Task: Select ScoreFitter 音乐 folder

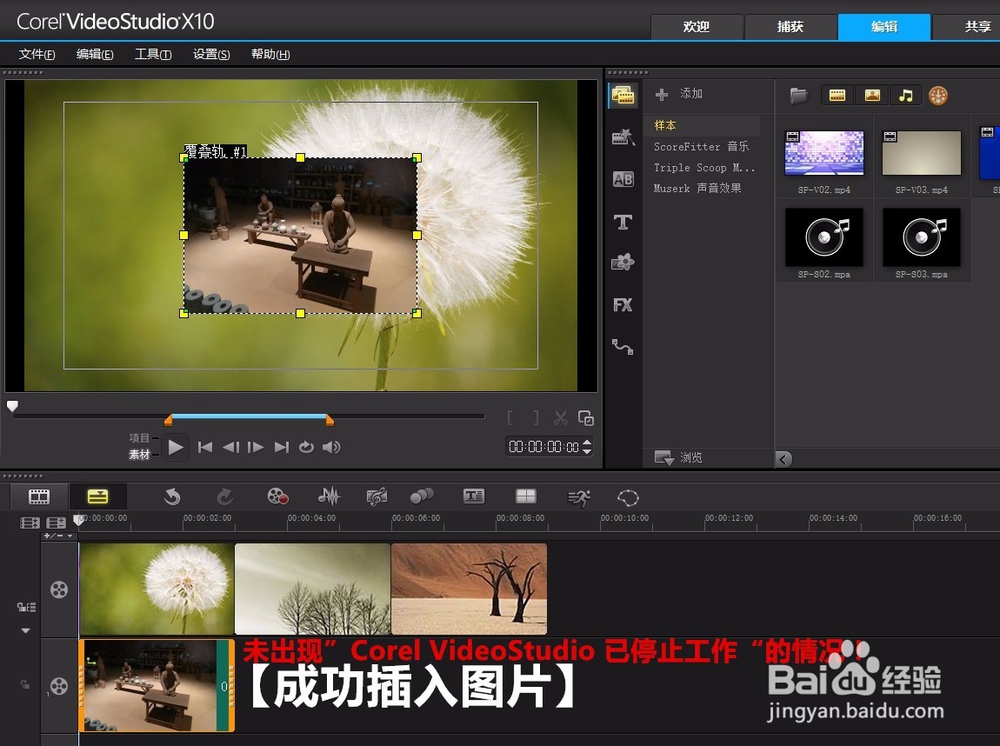Action: [702, 147]
